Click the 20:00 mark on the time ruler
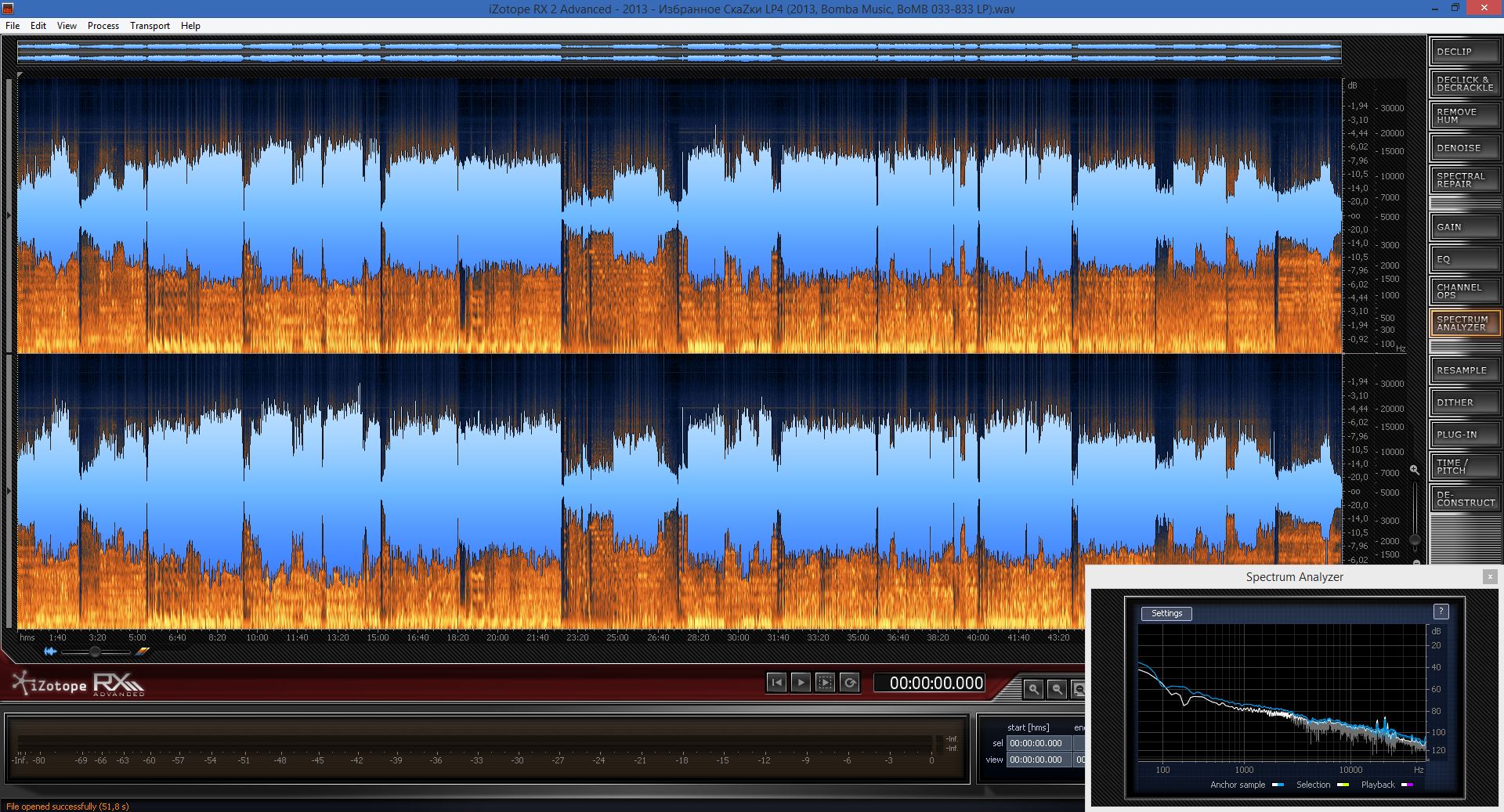The image size is (1504, 812). (x=497, y=637)
